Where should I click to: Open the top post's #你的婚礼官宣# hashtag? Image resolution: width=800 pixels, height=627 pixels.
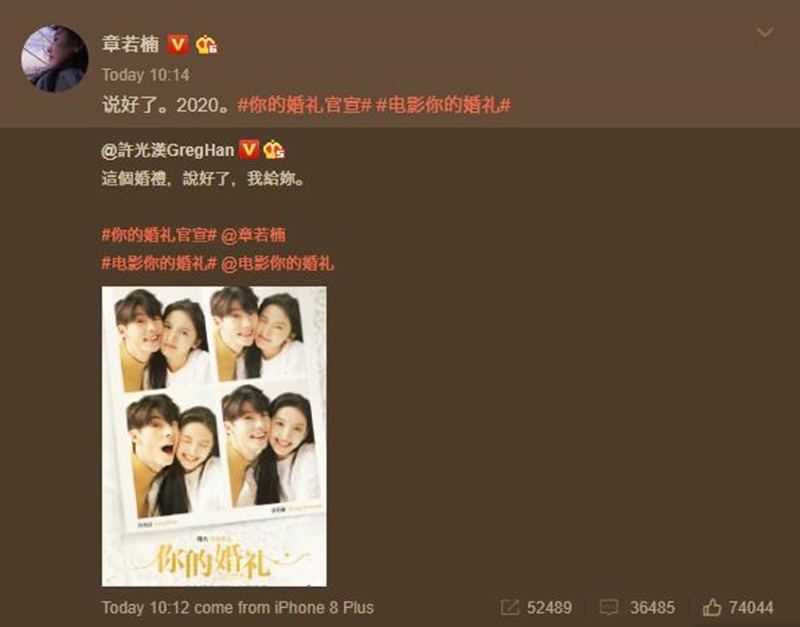click(x=304, y=105)
